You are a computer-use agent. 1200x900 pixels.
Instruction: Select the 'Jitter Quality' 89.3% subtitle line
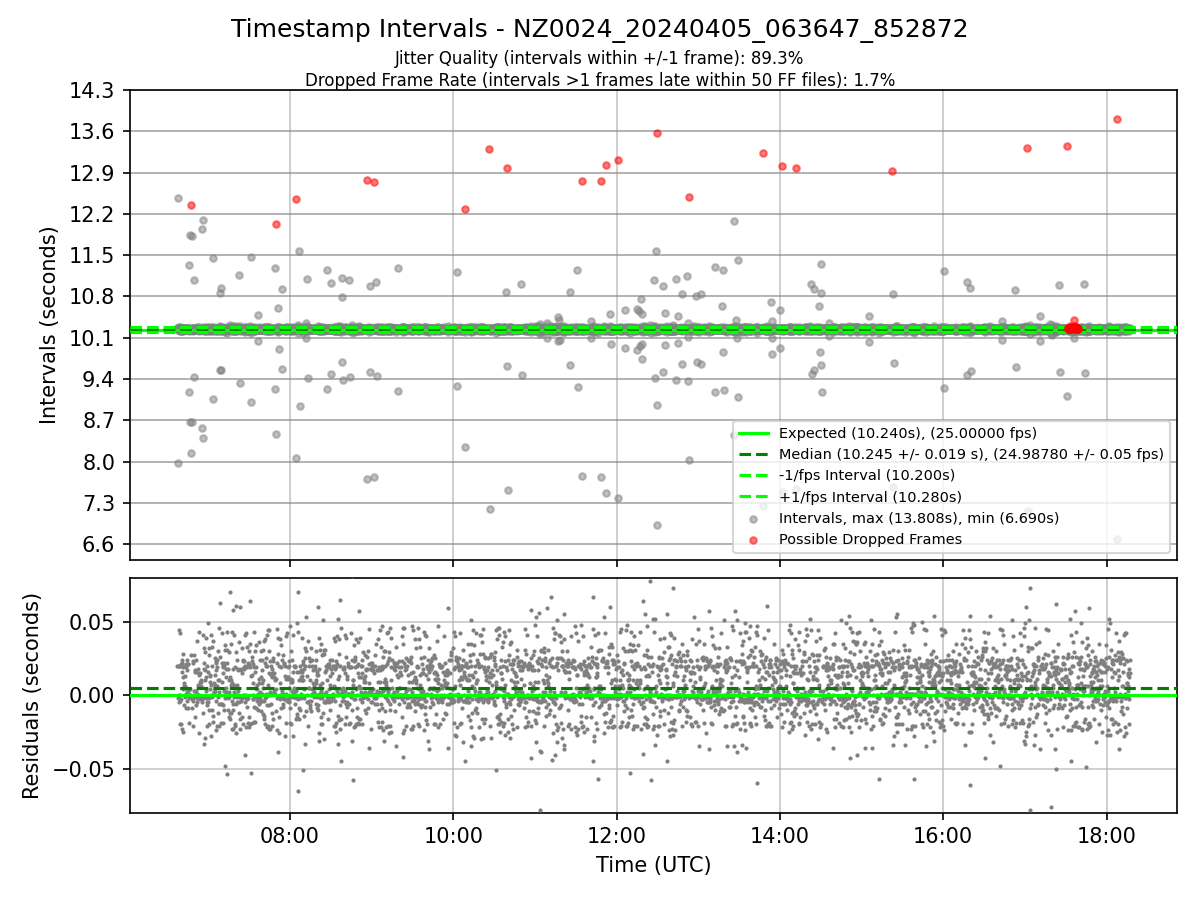(599, 58)
